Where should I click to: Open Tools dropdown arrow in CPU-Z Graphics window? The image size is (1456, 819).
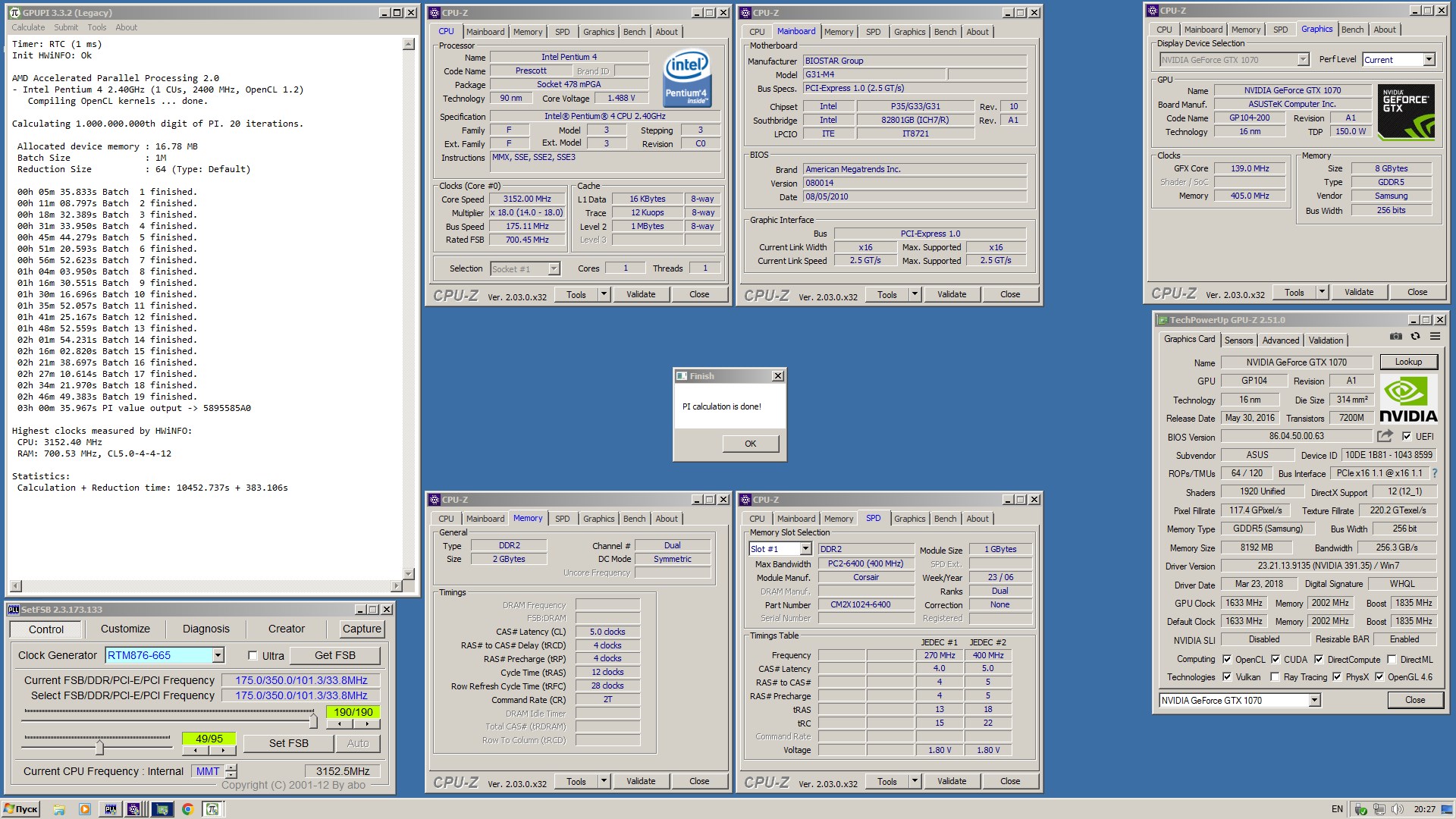pyautogui.click(x=1322, y=292)
